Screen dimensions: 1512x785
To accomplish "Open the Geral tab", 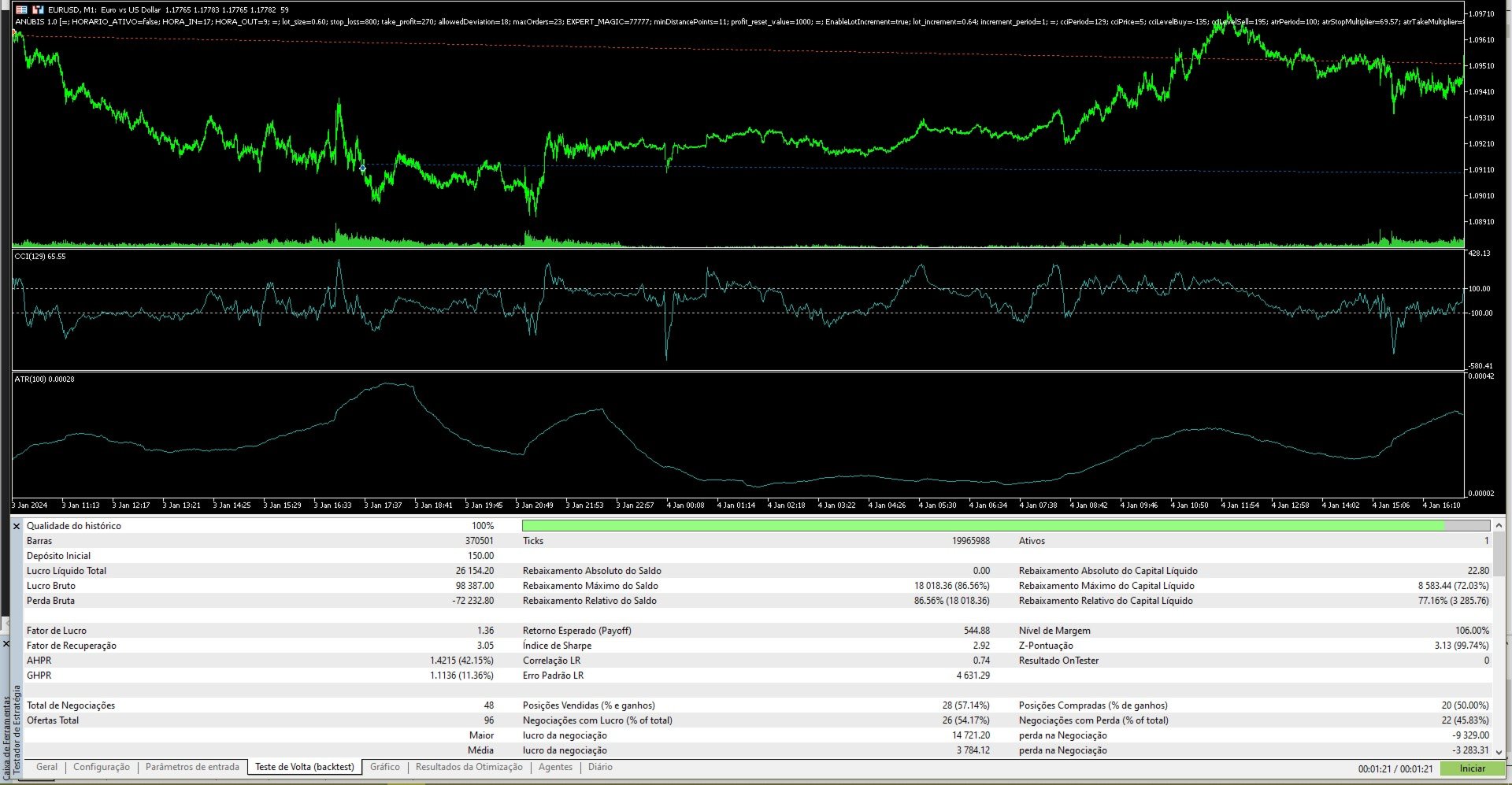I will (x=46, y=767).
